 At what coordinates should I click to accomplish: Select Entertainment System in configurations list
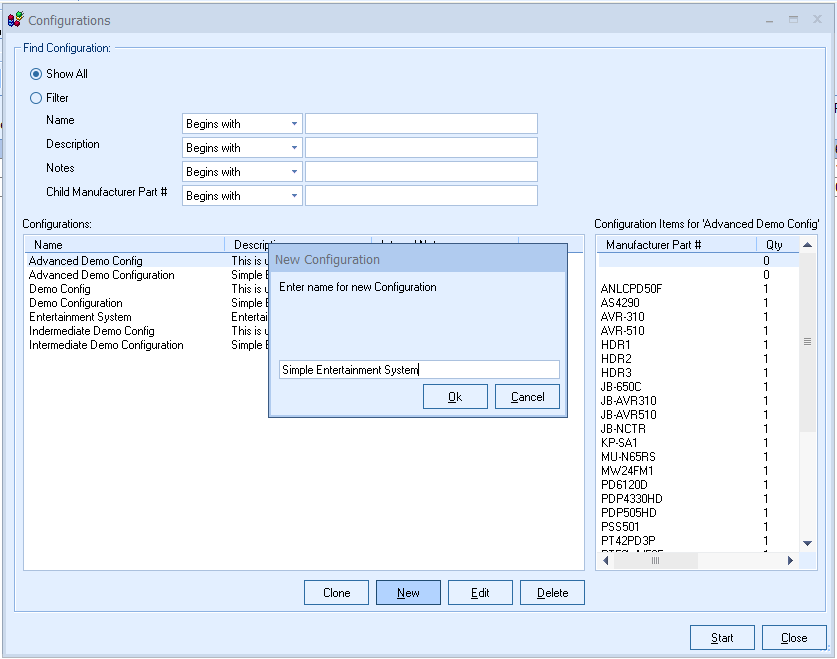(80, 317)
